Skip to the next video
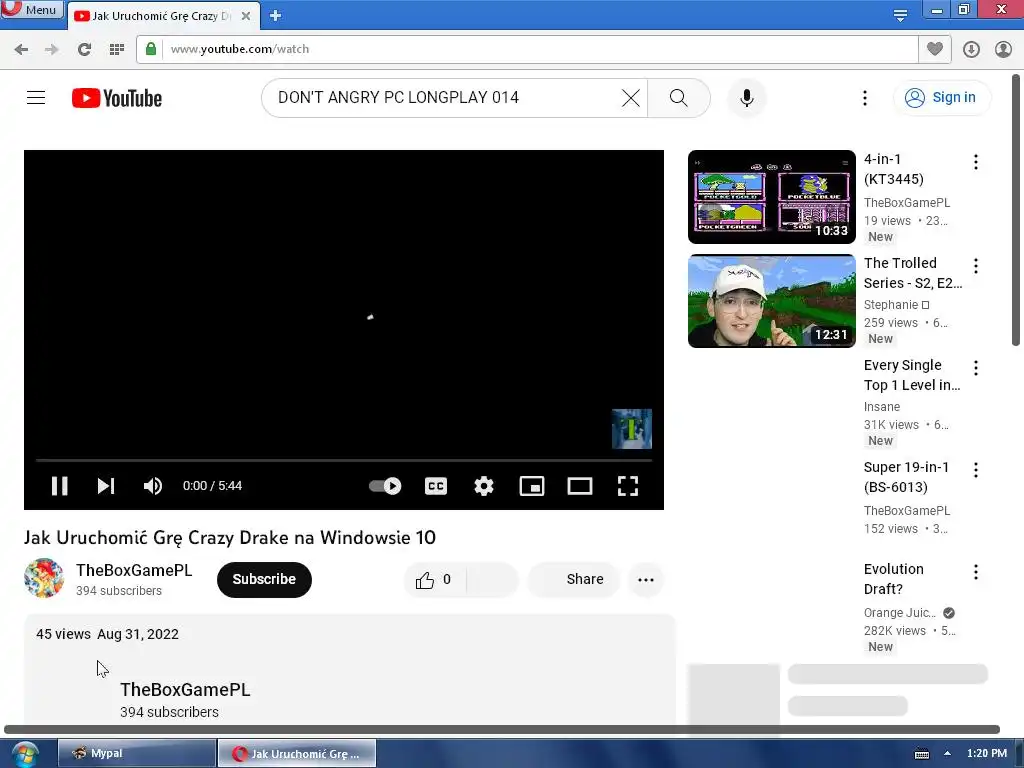The height and width of the screenshot is (768, 1024). click(x=106, y=486)
